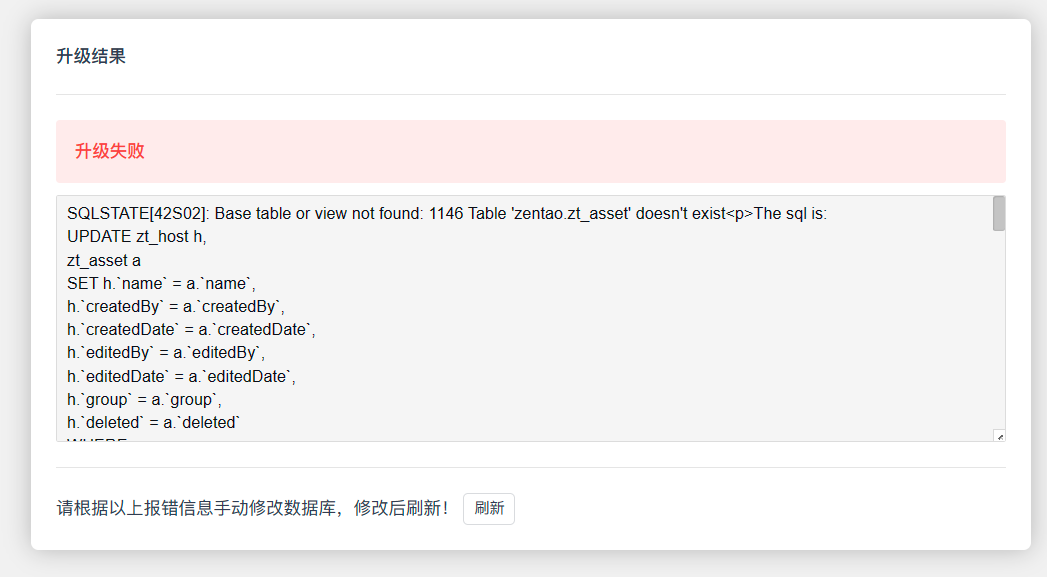1047x577 pixels.
Task: Click the textarea resize handle corner
Action: point(998,435)
